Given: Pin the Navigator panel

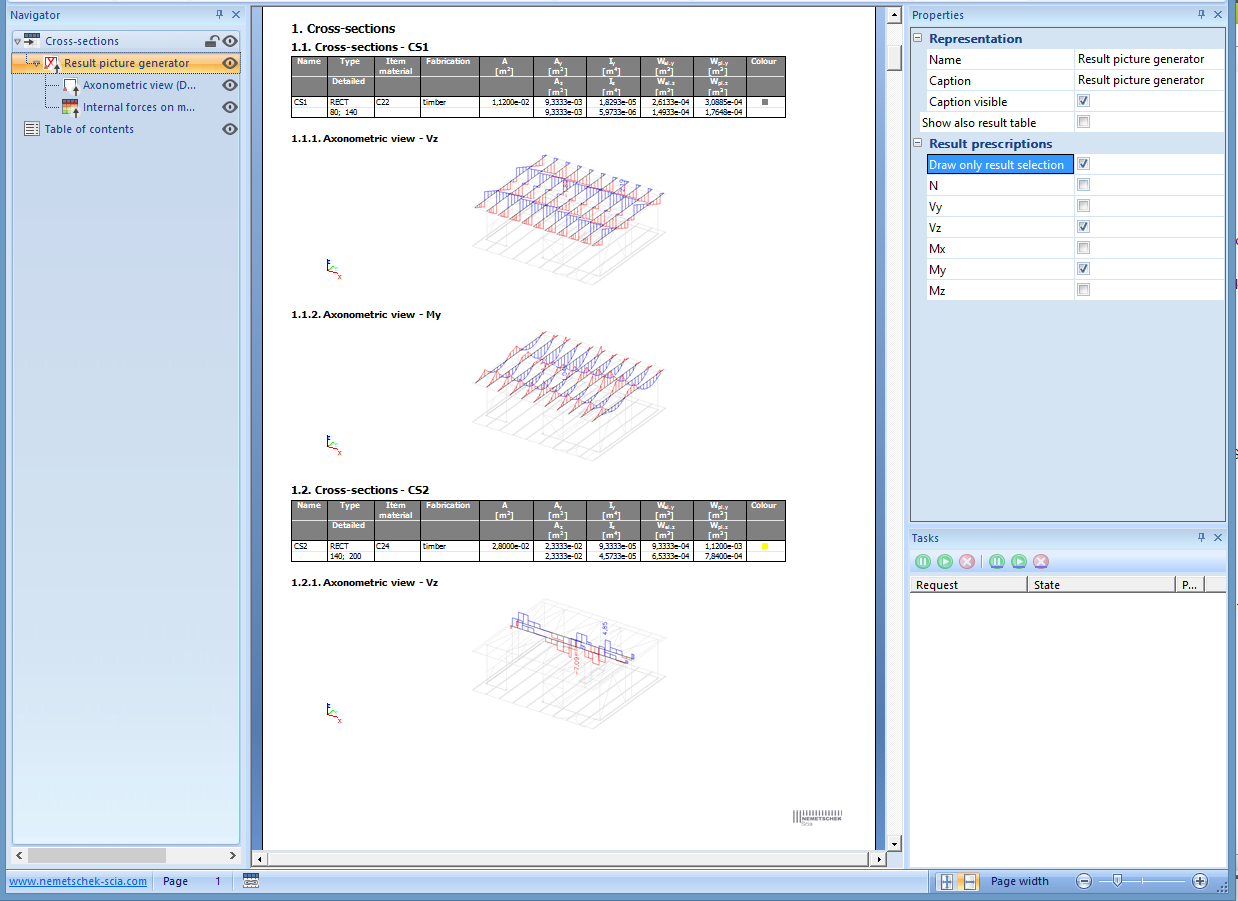Looking at the screenshot, I should point(219,15).
